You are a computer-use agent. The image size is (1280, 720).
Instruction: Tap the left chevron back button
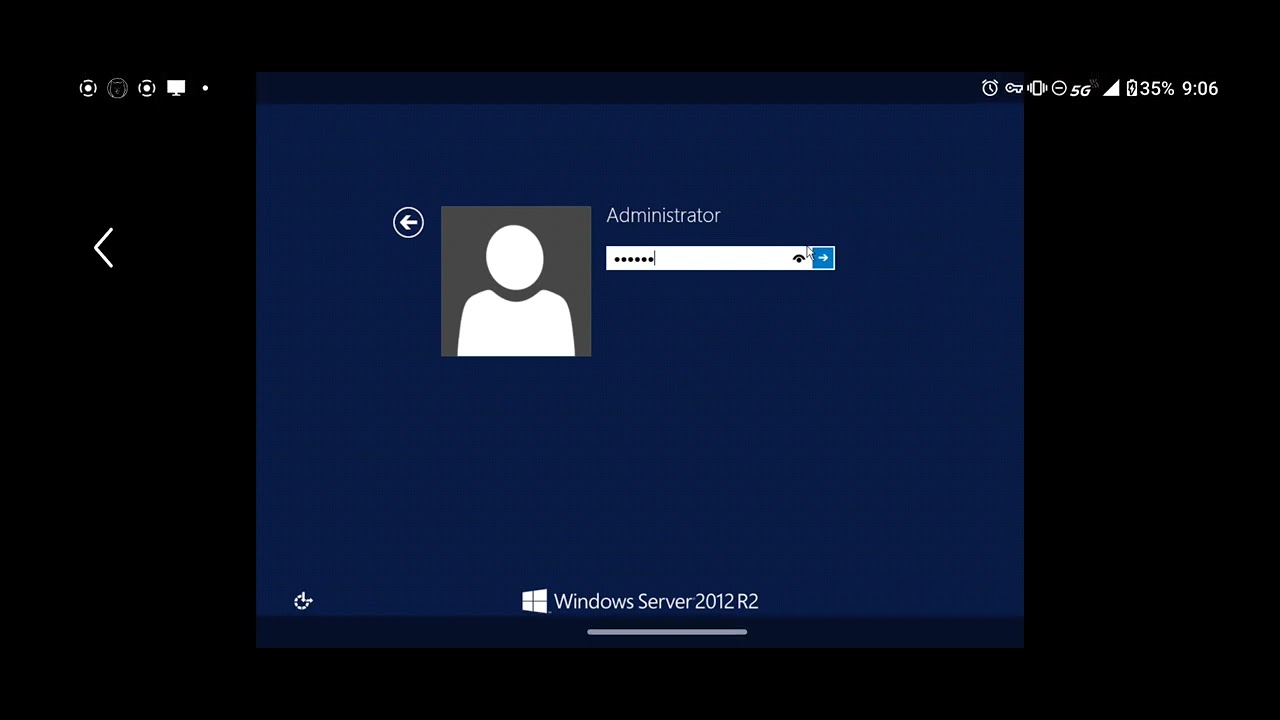click(x=104, y=248)
